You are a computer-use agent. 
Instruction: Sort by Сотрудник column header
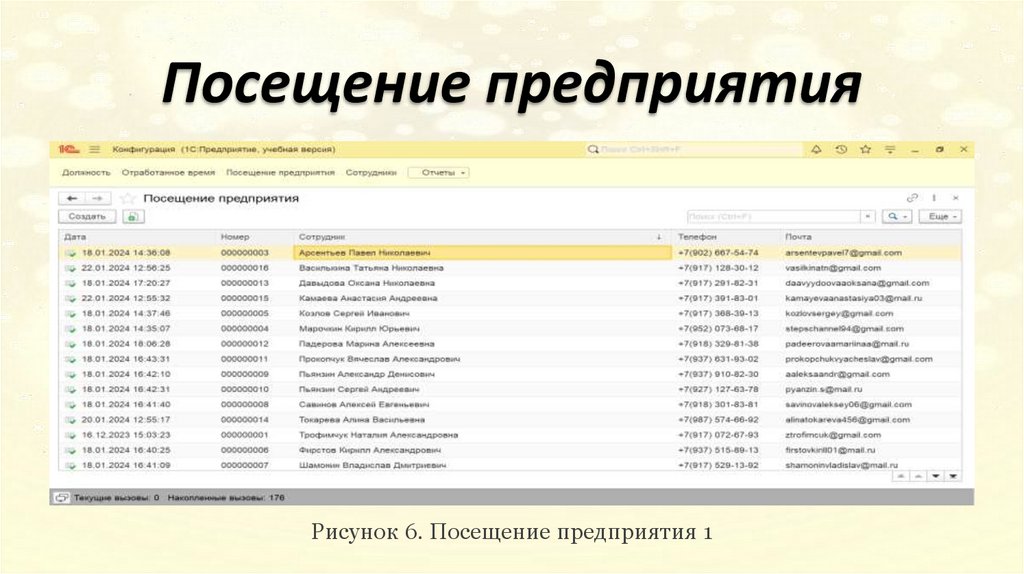[483, 237]
